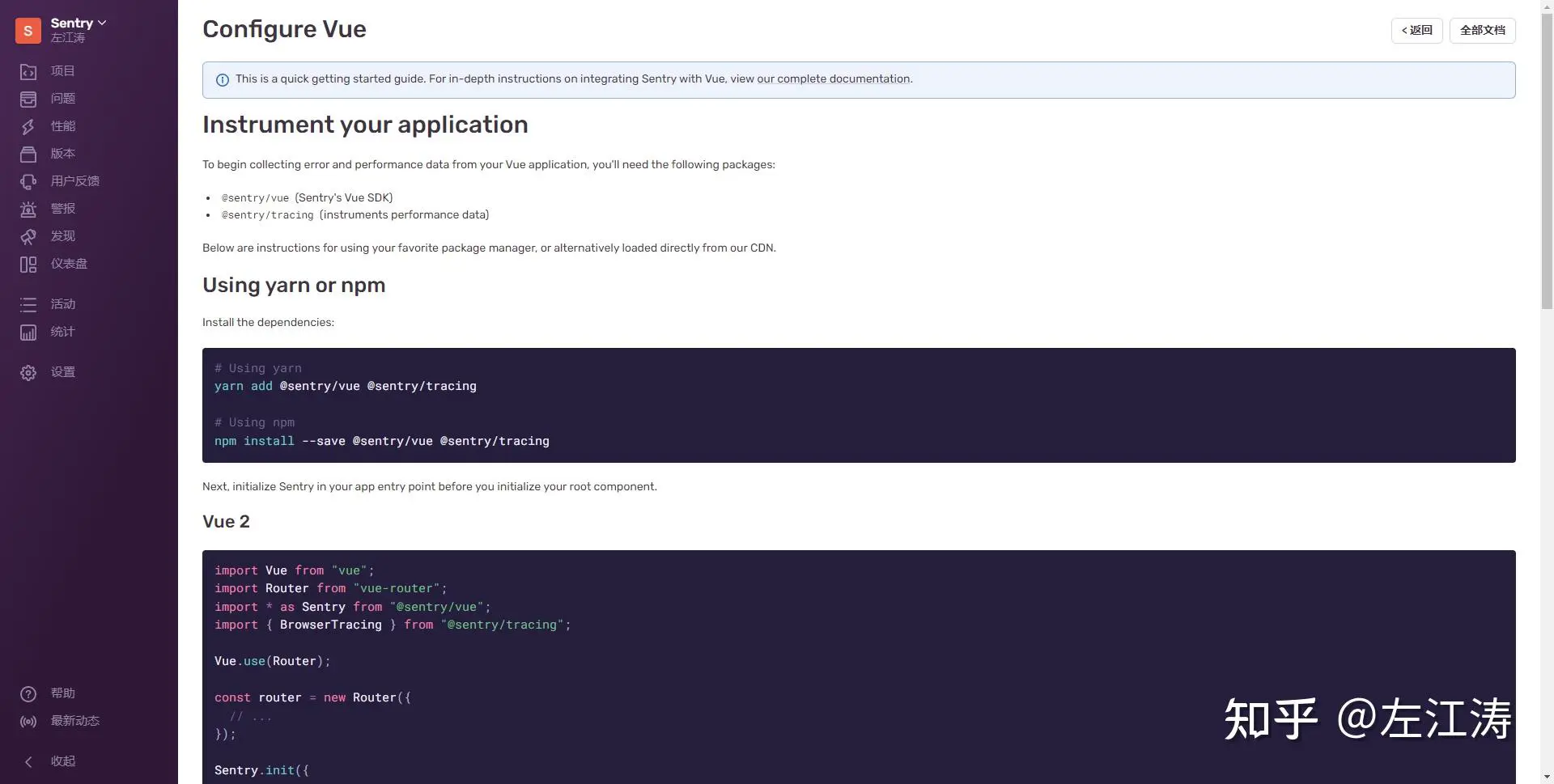
Task: Open the 'our complete documentation' link
Action: (834, 79)
